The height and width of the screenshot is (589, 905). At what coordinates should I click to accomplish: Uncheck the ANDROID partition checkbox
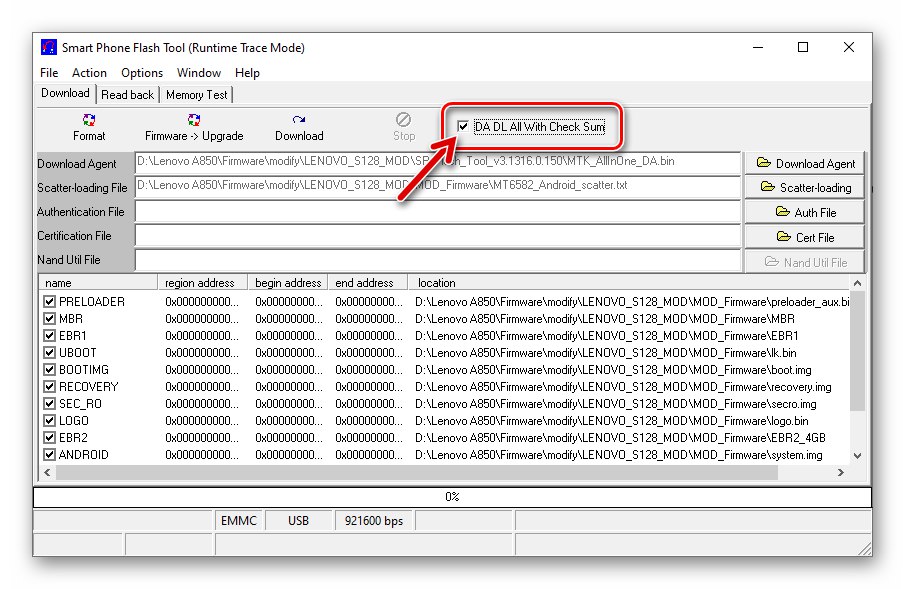pyautogui.click(x=50, y=455)
